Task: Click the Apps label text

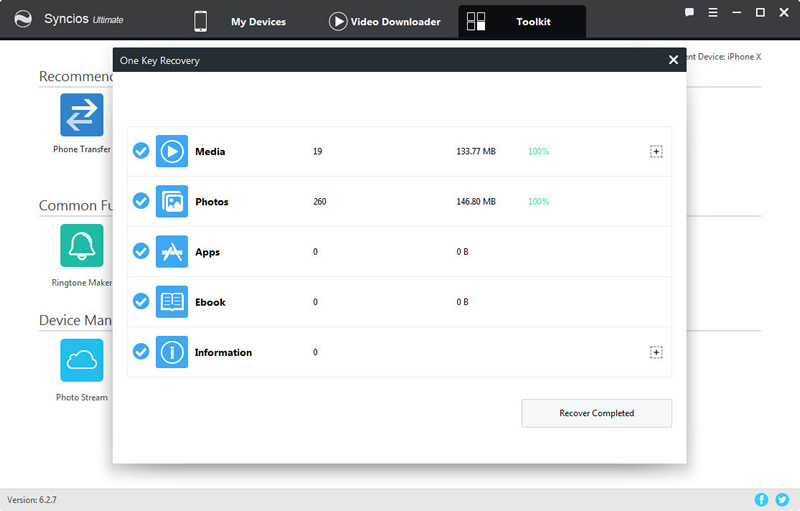Action: 207,252
